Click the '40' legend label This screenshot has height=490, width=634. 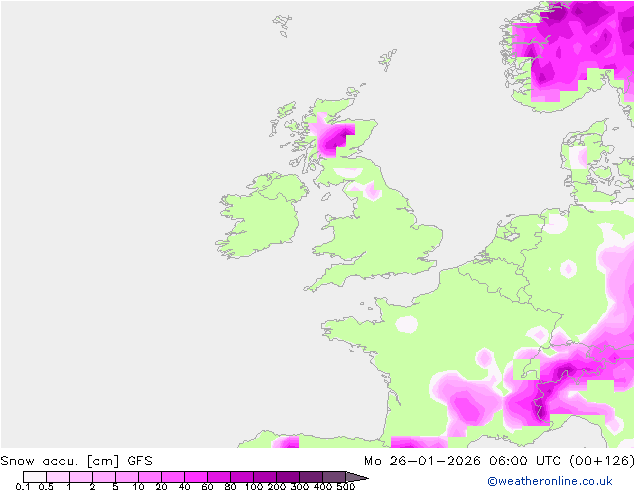(184, 486)
